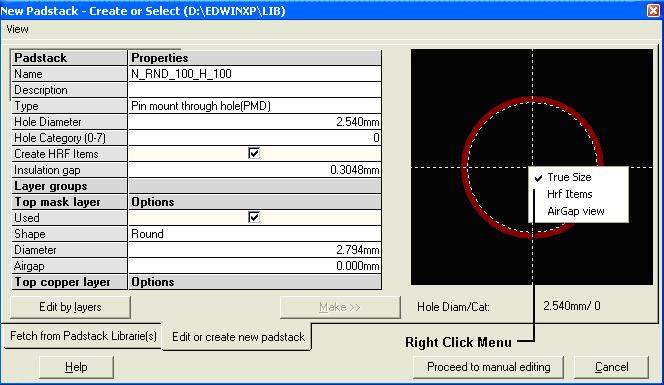The image size is (664, 385).
Task: Click the red pad ring in preview
Action: (466, 167)
